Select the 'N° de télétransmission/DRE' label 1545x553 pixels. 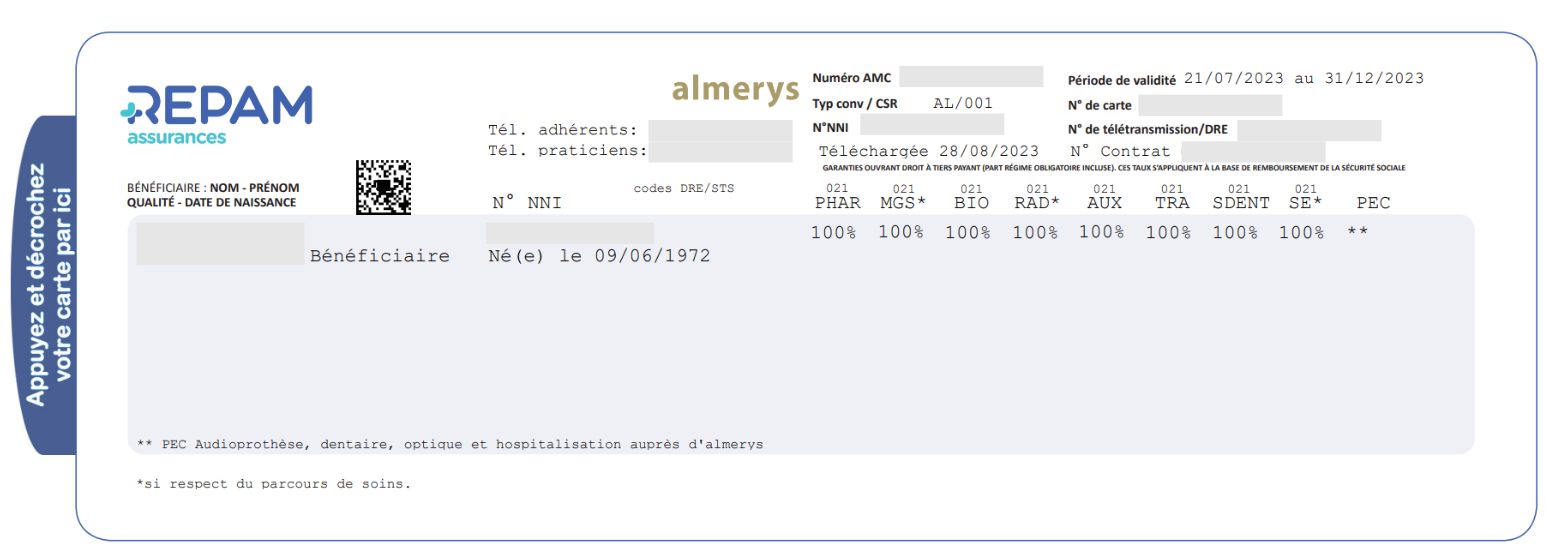[x=1148, y=130]
